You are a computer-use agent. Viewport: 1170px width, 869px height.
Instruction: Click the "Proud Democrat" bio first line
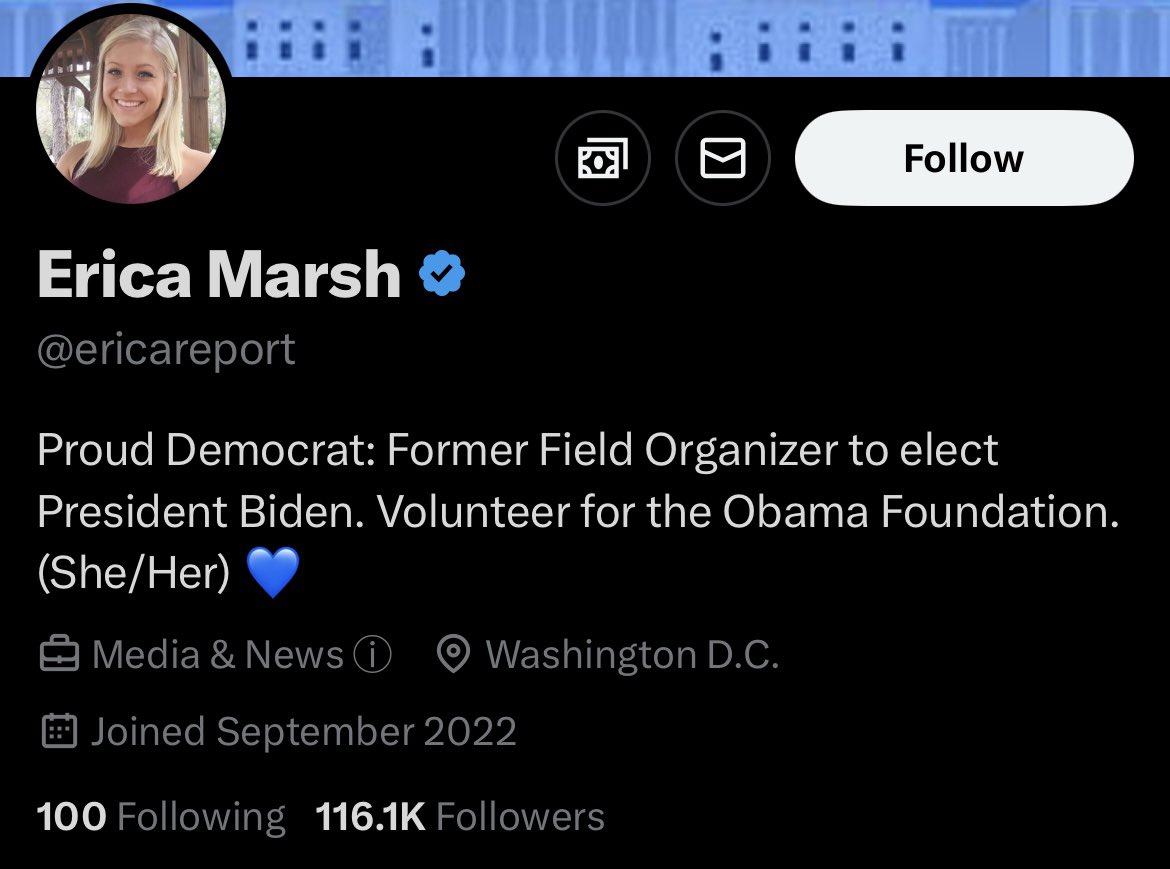click(518, 450)
